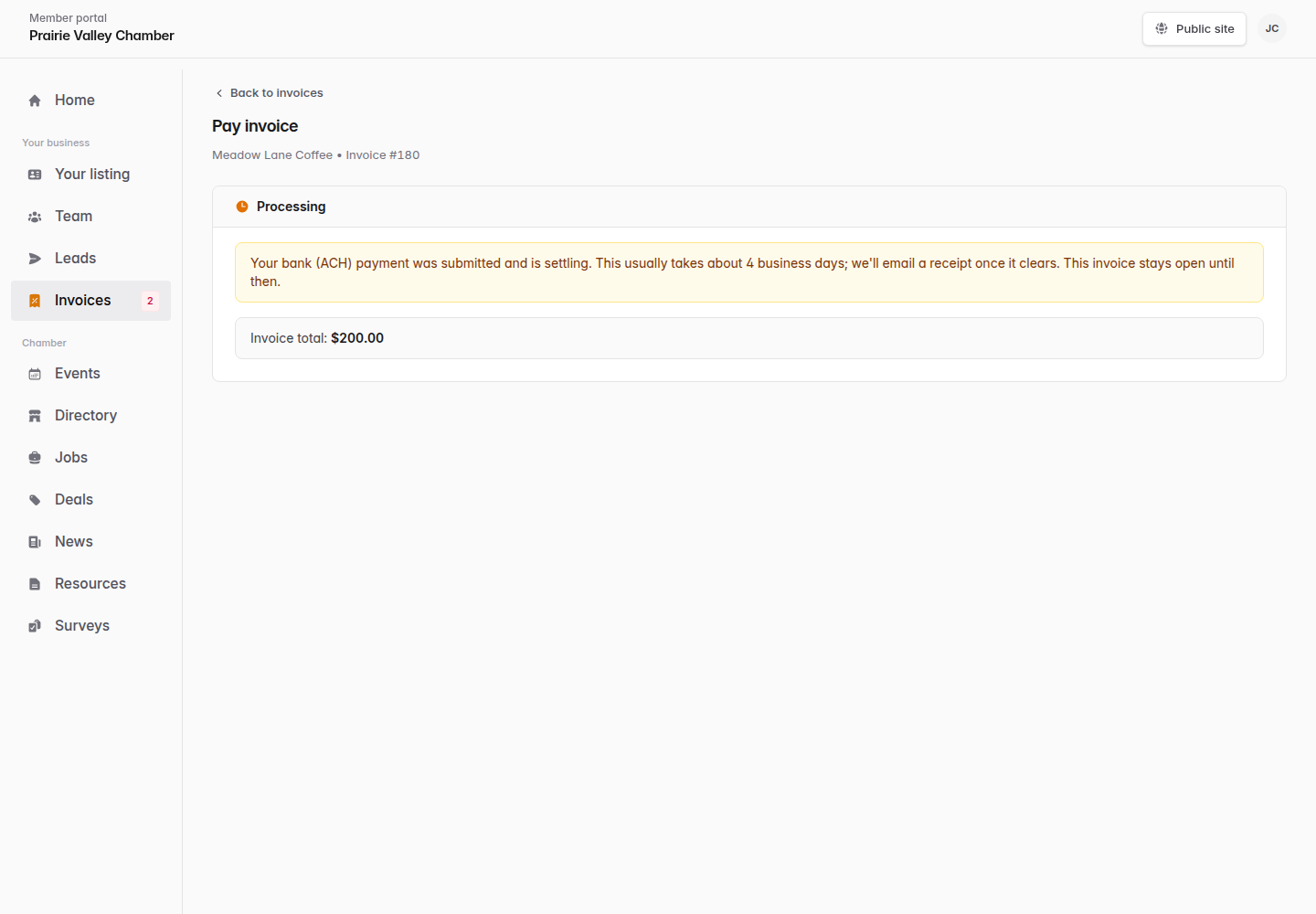Open the Resources menu item
Viewport: 1316px width, 914px height.
click(90, 584)
